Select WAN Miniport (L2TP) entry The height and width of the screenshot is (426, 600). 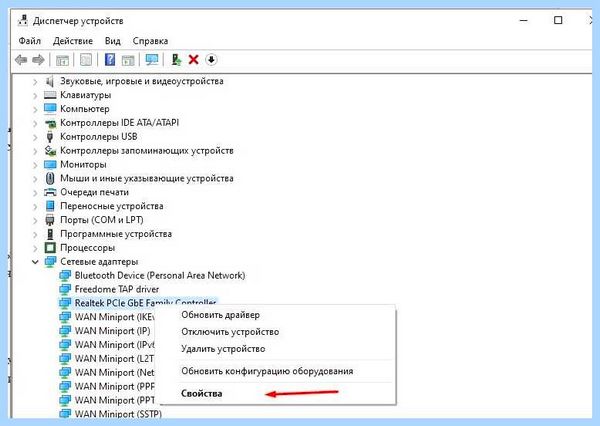(114, 359)
